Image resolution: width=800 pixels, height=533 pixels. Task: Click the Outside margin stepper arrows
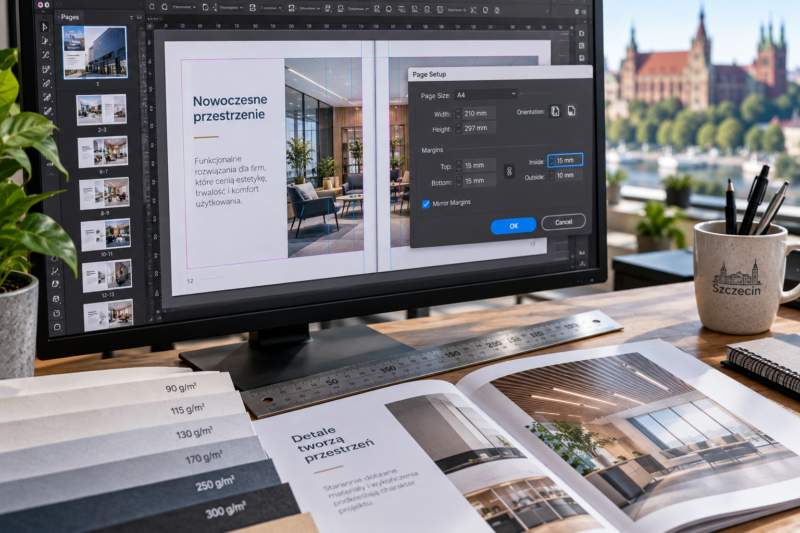click(x=551, y=175)
